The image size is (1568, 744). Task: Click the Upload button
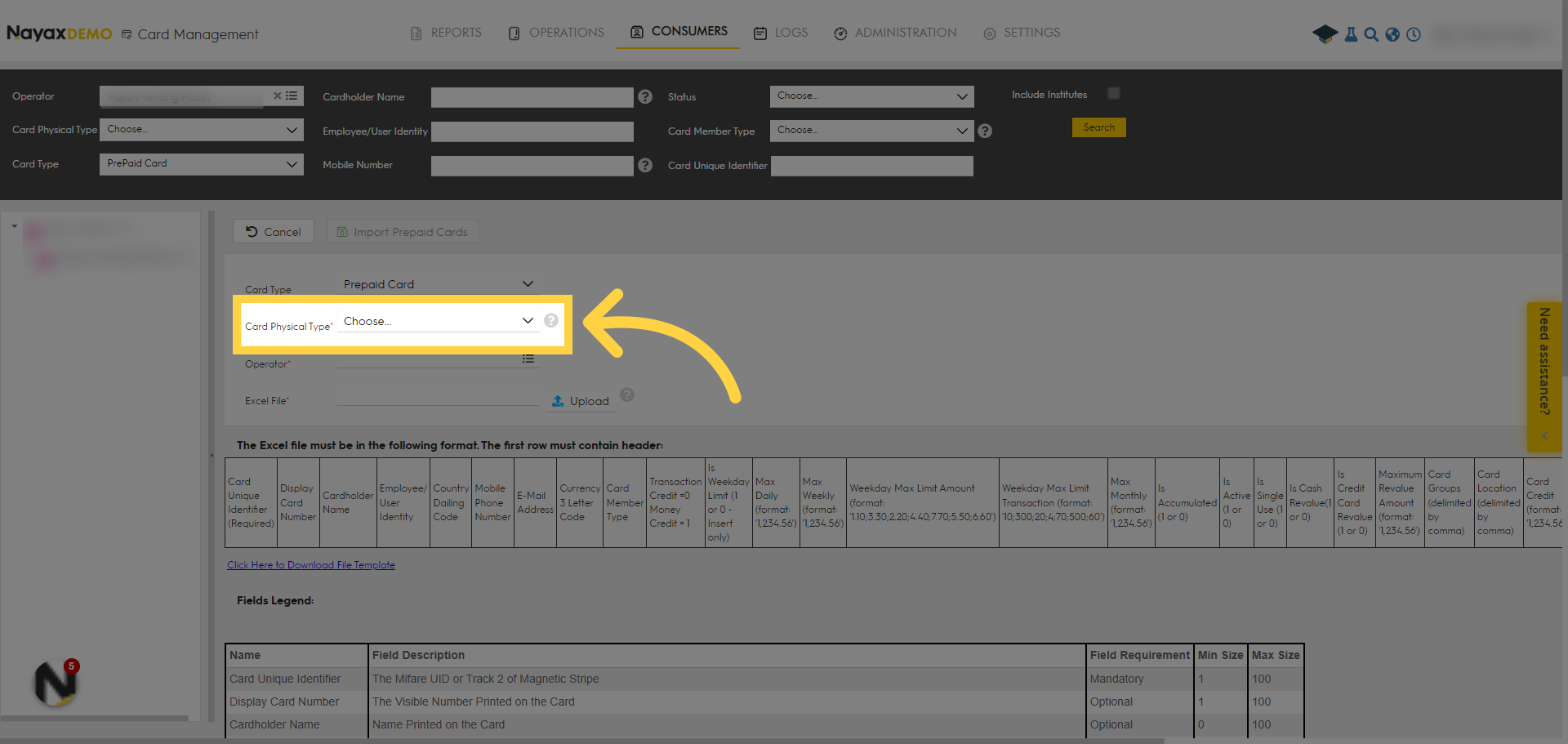(x=581, y=401)
